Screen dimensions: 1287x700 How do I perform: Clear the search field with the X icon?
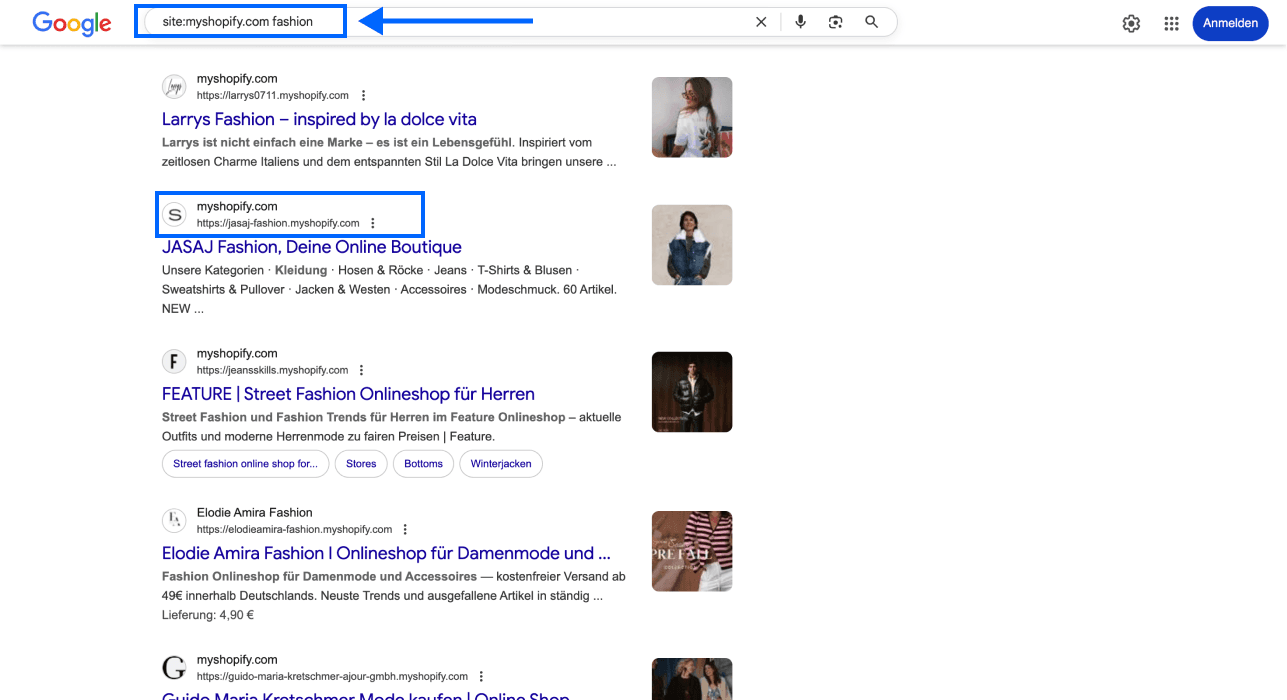761,20
